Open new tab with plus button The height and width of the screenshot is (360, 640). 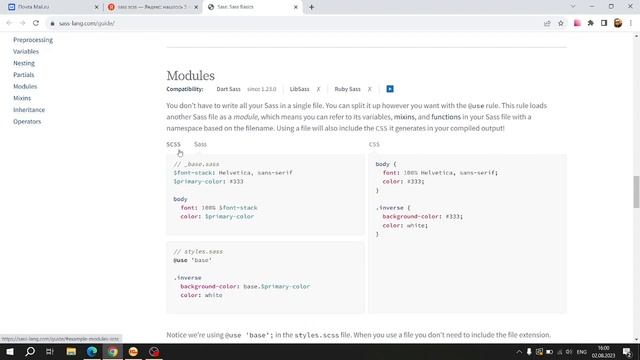pyautogui.click(x=311, y=7)
